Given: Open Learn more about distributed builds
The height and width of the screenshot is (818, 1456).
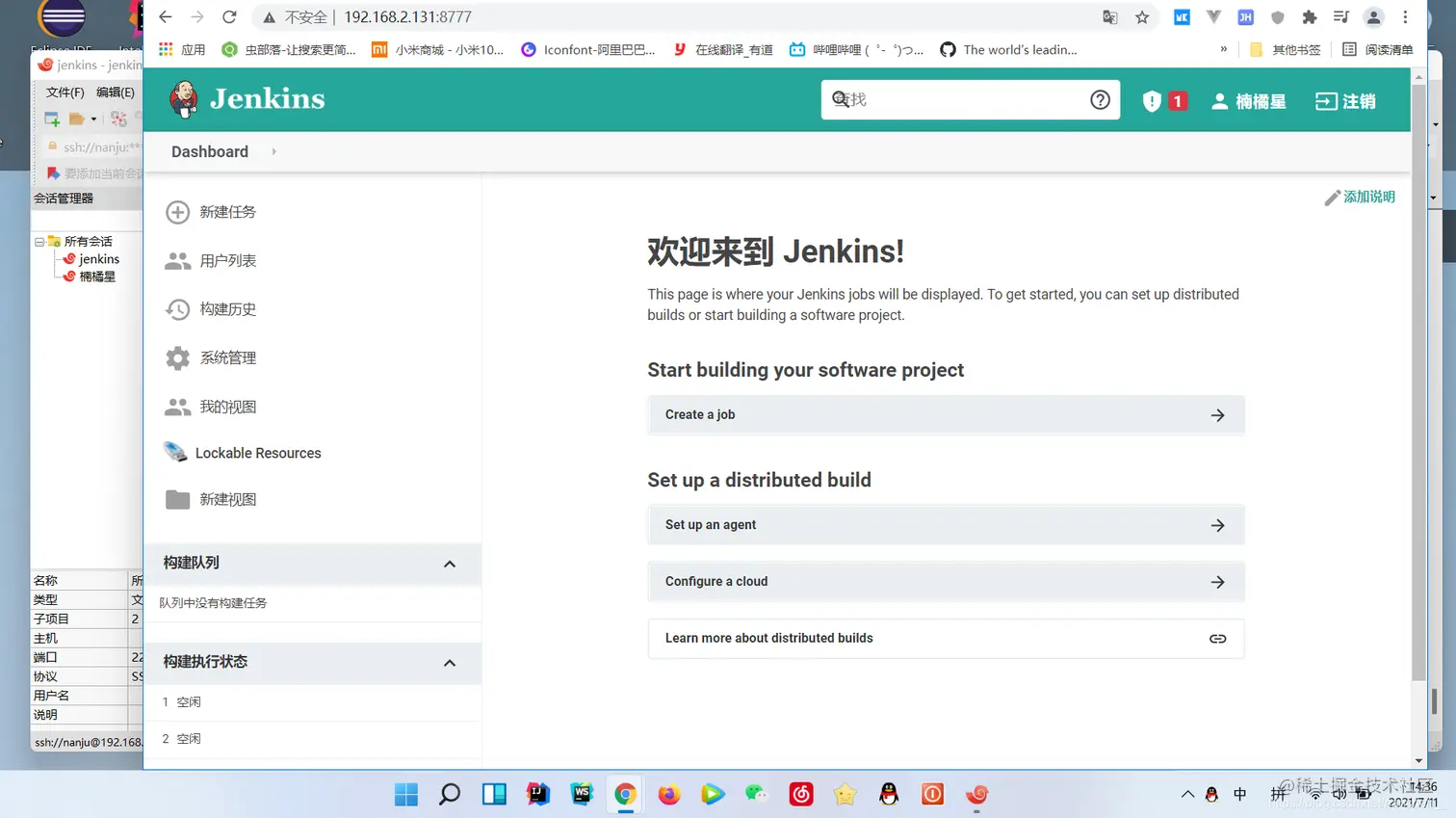Looking at the screenshot, I should (x=768, y=638).
